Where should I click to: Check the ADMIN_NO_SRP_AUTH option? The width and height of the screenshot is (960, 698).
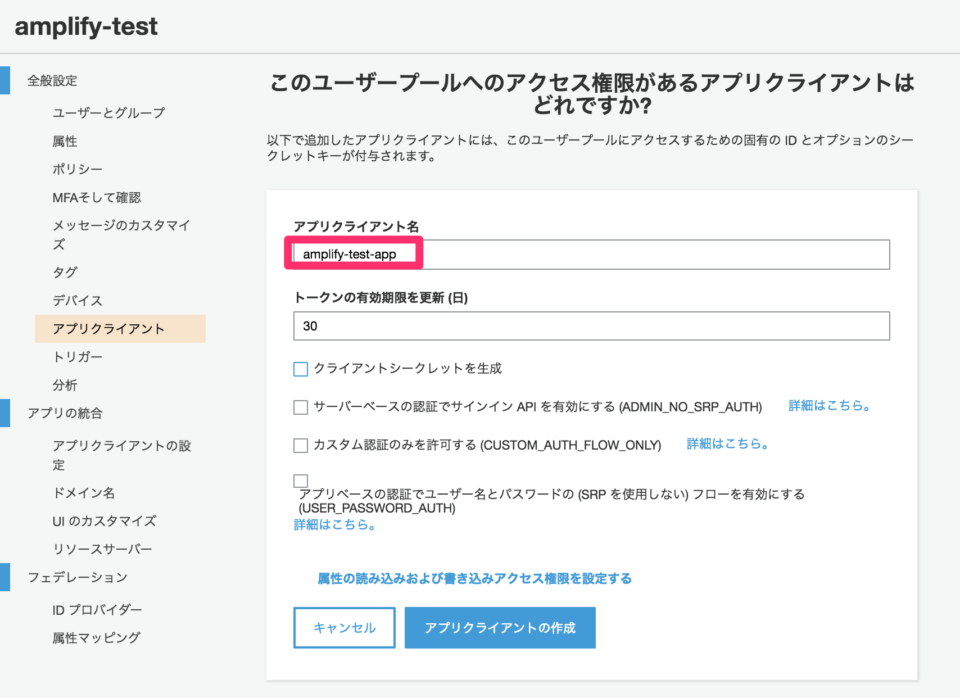[301, 407]
